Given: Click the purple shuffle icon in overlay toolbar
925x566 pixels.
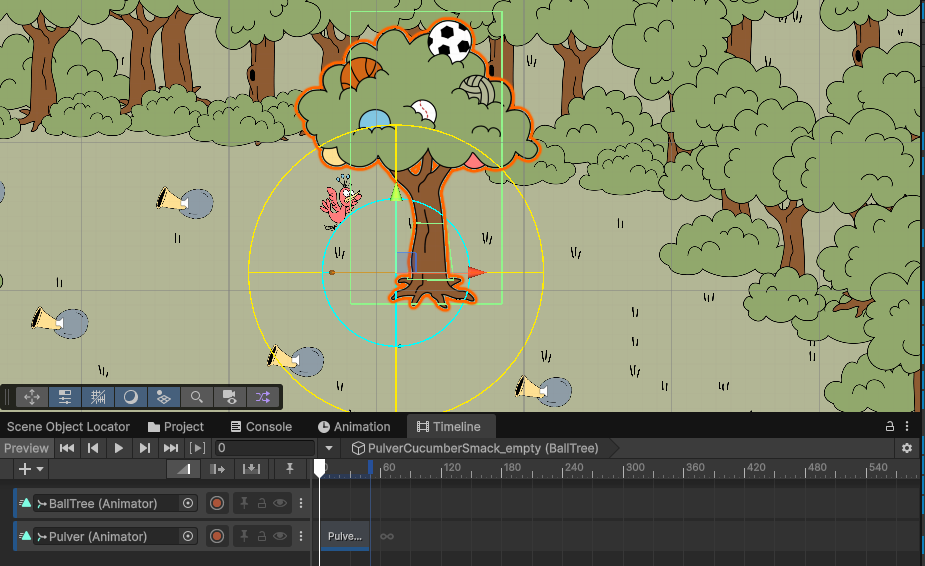Looking at the screenshot, I should 262,397.
